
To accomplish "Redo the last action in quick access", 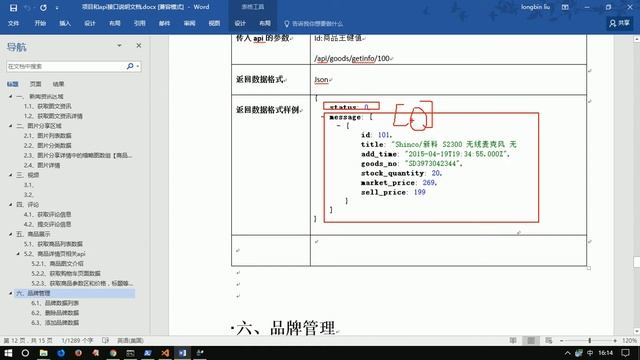I will pyautogui.click(x=43, y=7).
